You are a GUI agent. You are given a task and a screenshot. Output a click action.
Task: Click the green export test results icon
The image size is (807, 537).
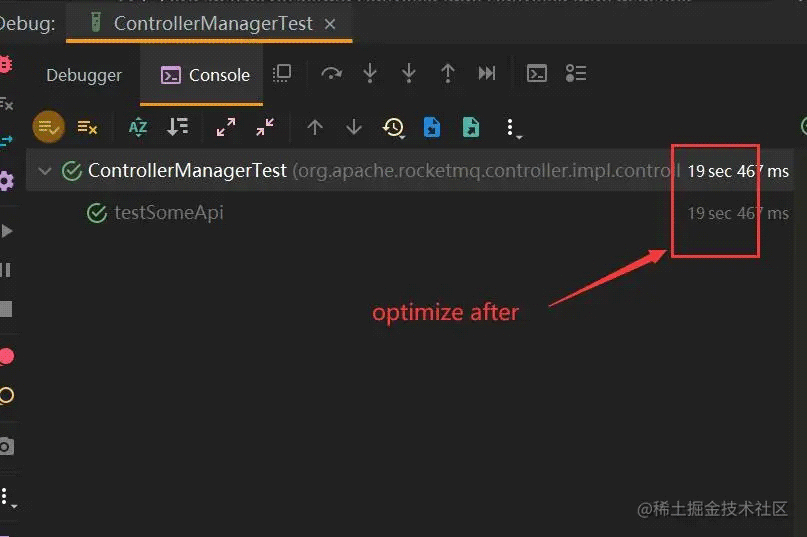point(471,127)
